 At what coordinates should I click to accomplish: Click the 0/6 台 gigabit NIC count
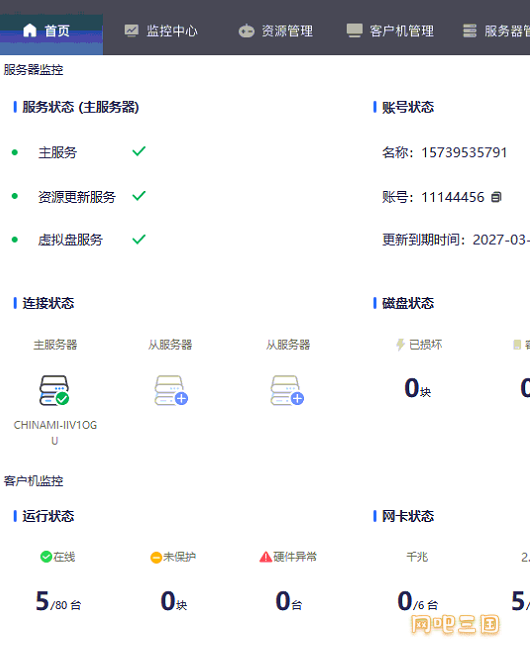click(418, 601)
